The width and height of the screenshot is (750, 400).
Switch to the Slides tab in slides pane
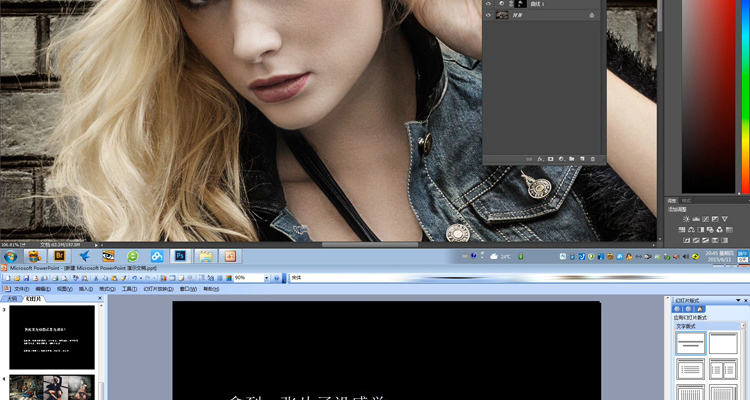coord(33,299)
